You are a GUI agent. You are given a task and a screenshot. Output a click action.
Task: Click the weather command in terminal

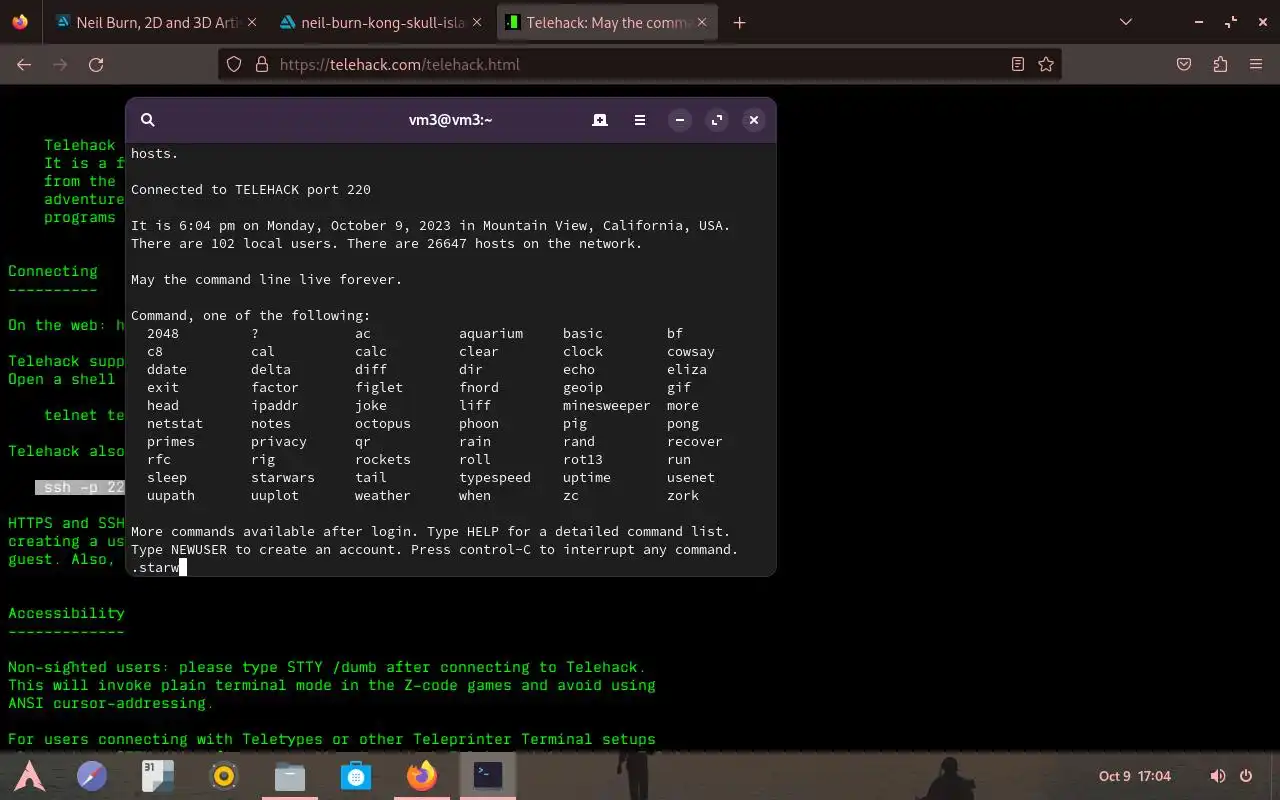tap(383, 496)
